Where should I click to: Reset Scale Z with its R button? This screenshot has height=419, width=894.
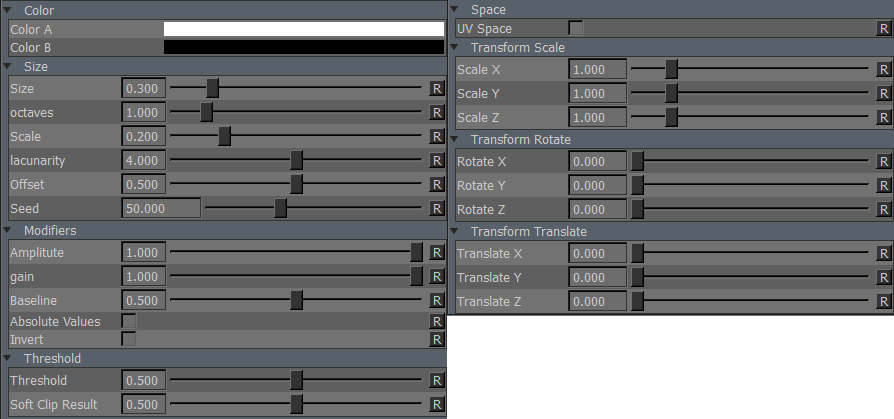884,117
